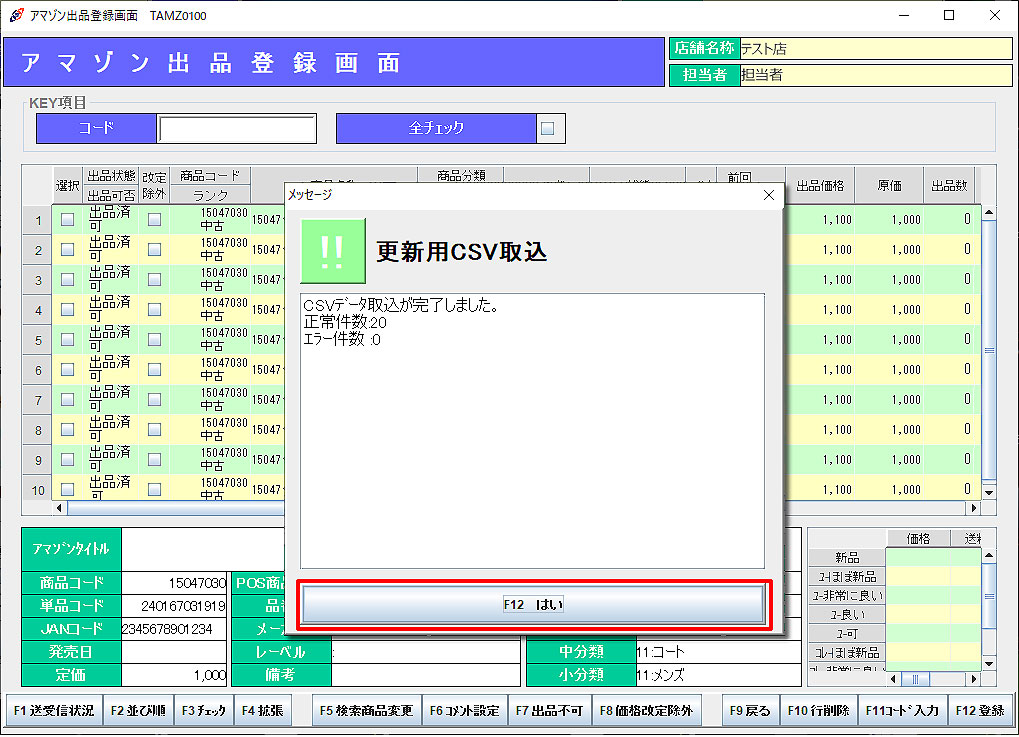The width and height of the screenshot is (1019, 737).
Task: Open F6 コメント設定
Action: pyautogui.click(x=464, y=711)
